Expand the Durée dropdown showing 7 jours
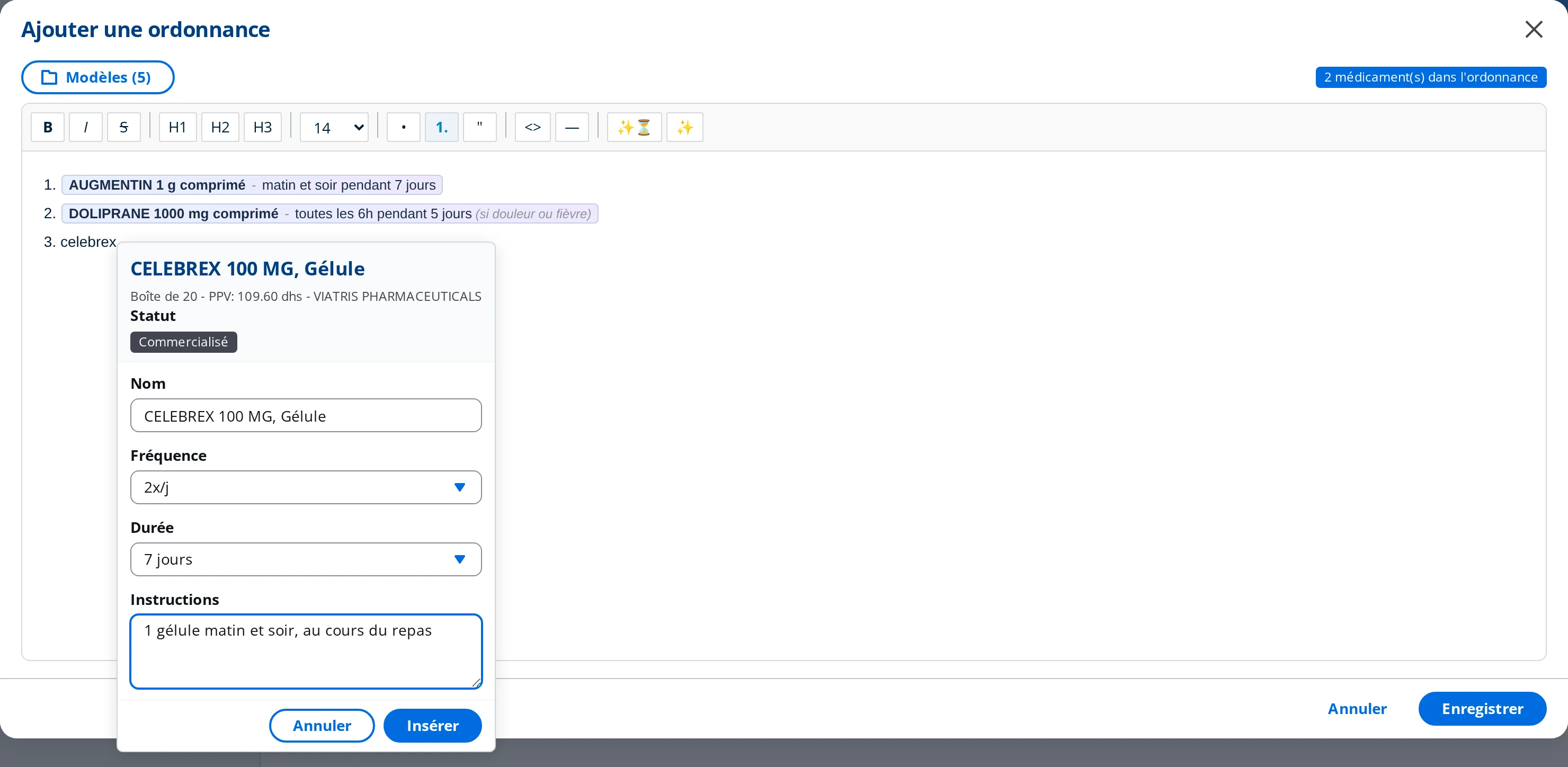Image resolution: width=1568 pixels, height=767 pixels. click(x=306, y=559)
